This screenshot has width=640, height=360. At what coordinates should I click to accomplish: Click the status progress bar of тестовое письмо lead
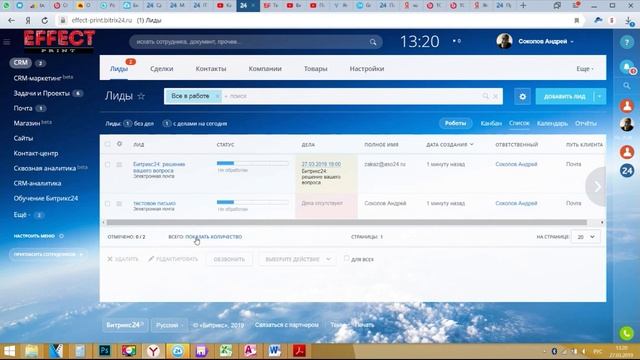tap(252, 202)
